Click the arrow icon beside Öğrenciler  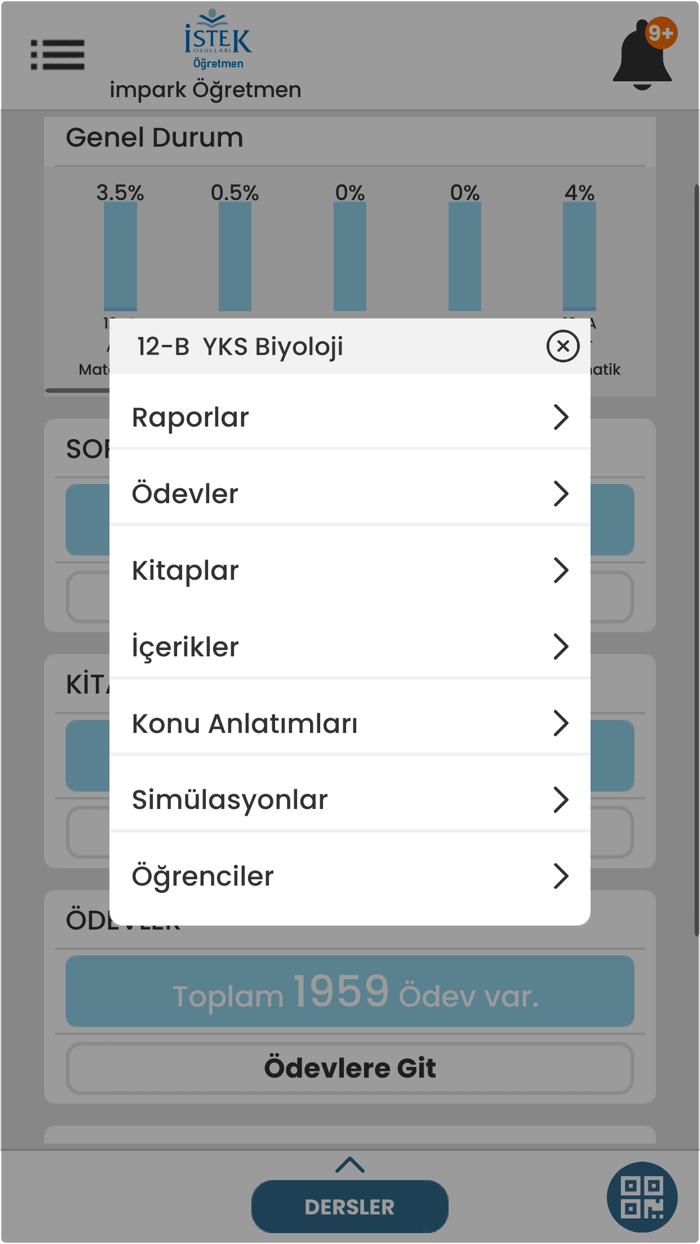[560, 876]
